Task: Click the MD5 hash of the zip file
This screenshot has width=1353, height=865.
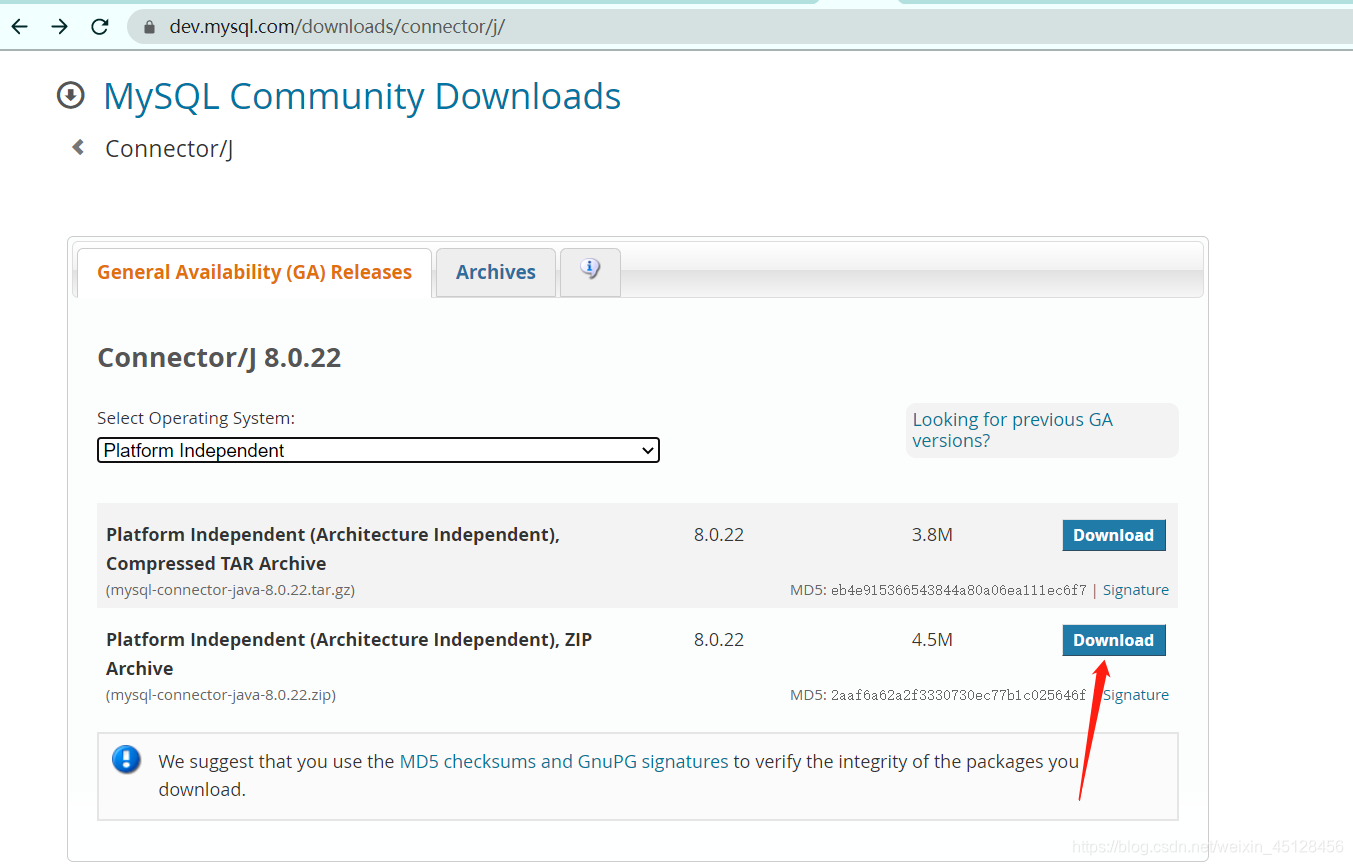Action: pos(958,695)
